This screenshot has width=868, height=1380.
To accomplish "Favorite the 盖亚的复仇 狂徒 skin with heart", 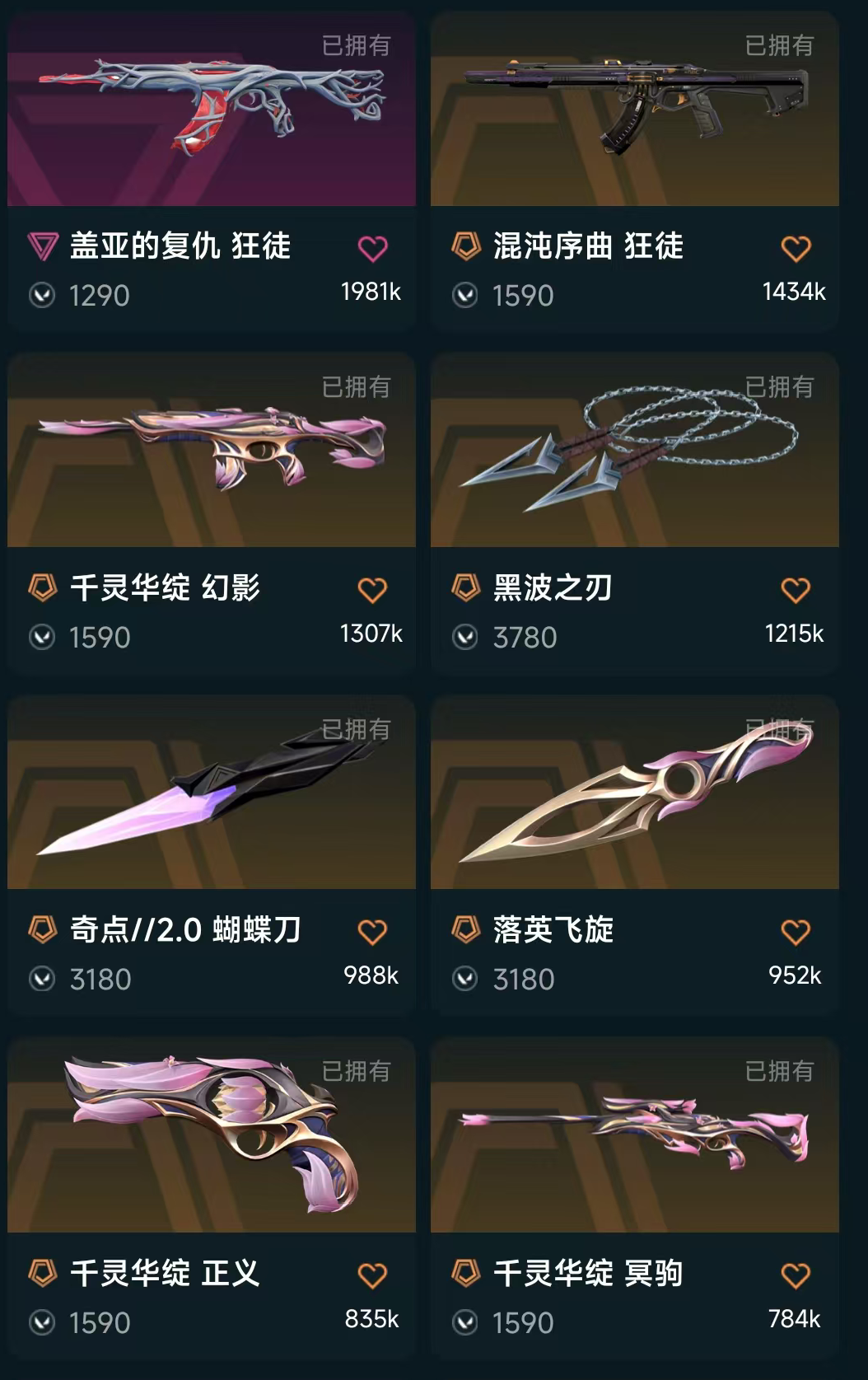I will [372, 248].
